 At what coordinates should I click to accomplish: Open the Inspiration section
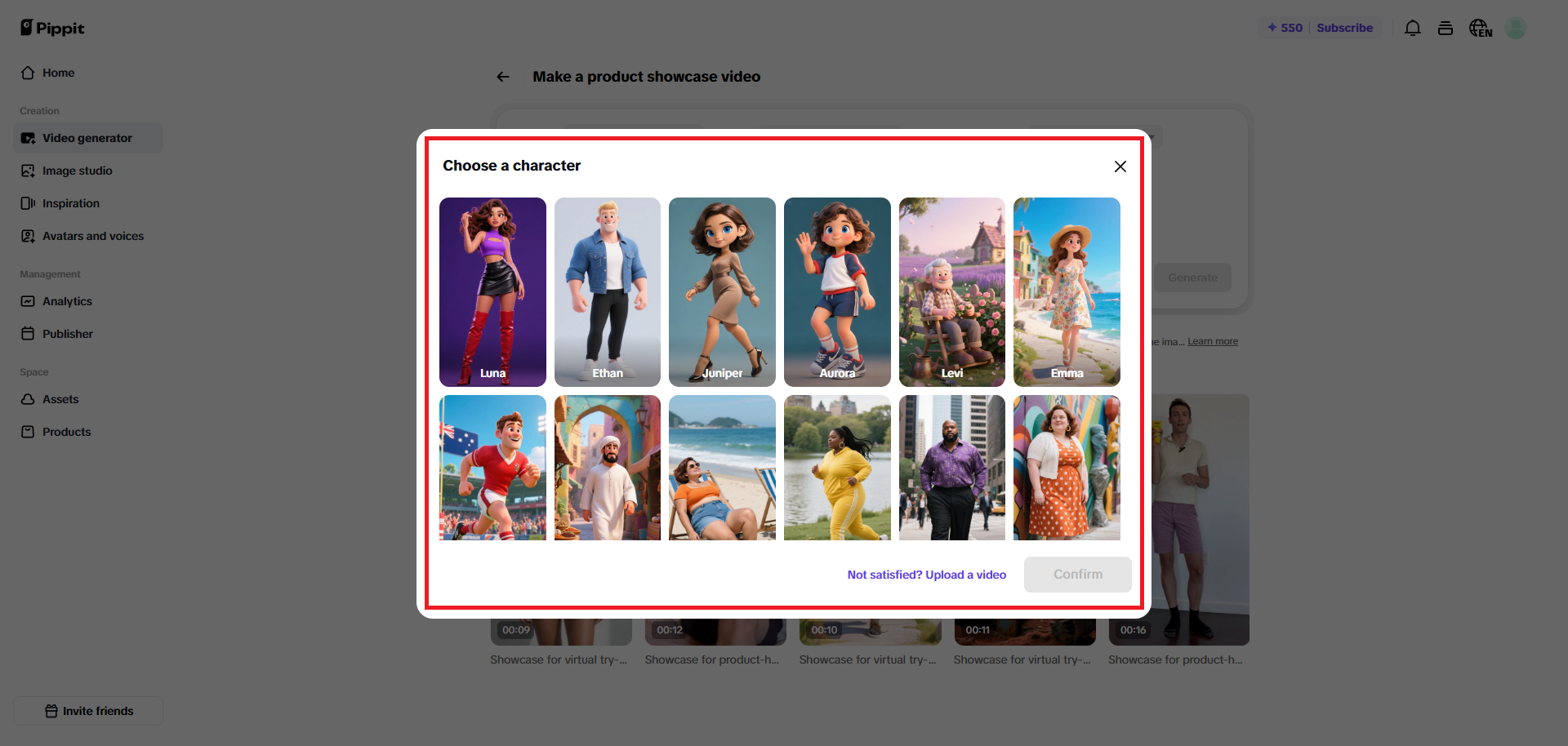point(71,202)
